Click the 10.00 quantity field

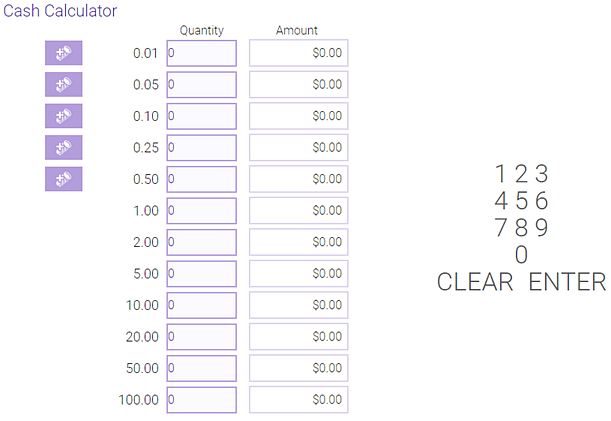click(201, 305)
